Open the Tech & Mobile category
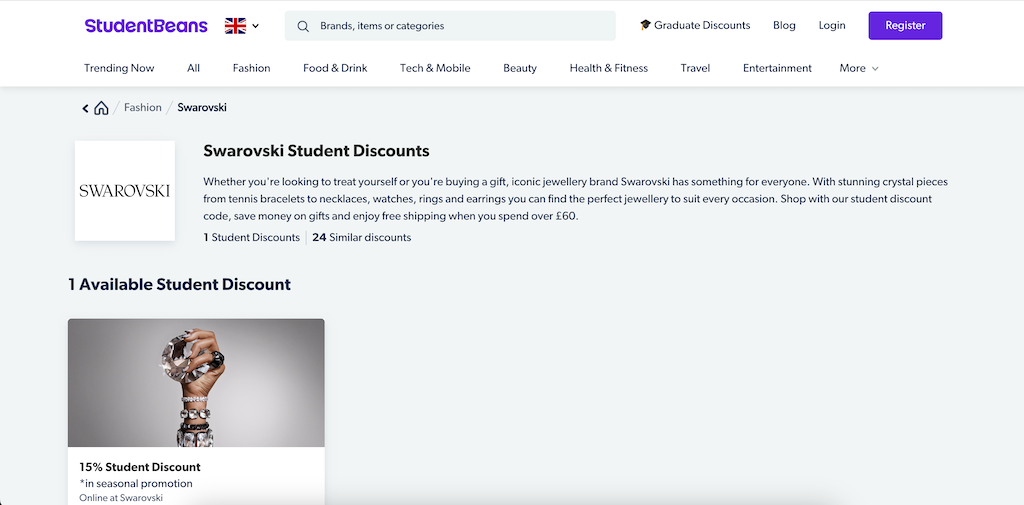The height and width of the screenshot is (505, 1024). pyautogui.click(x=435, y=68)
